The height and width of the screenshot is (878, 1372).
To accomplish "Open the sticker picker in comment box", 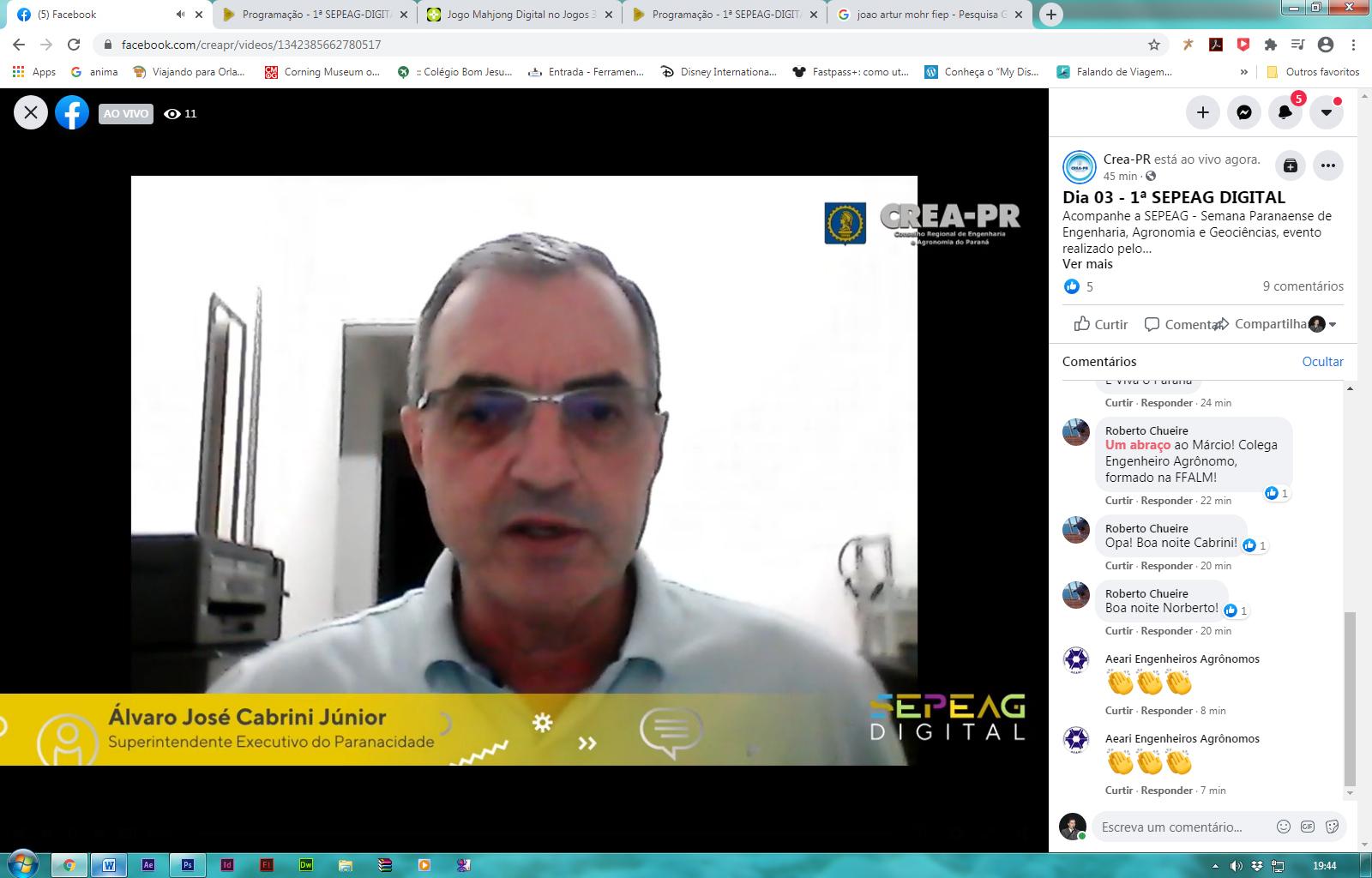I will (x=1332, y=827).
